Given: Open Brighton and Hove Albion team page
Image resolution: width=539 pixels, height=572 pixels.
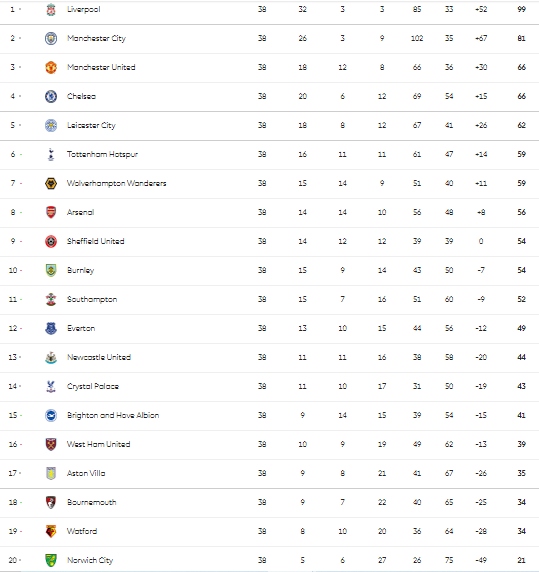Looking at the screenshot, I should pos(113,415).
